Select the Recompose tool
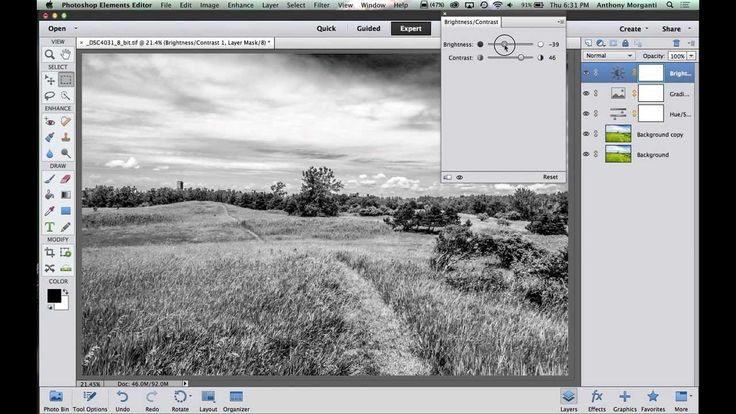 point(66,253)
